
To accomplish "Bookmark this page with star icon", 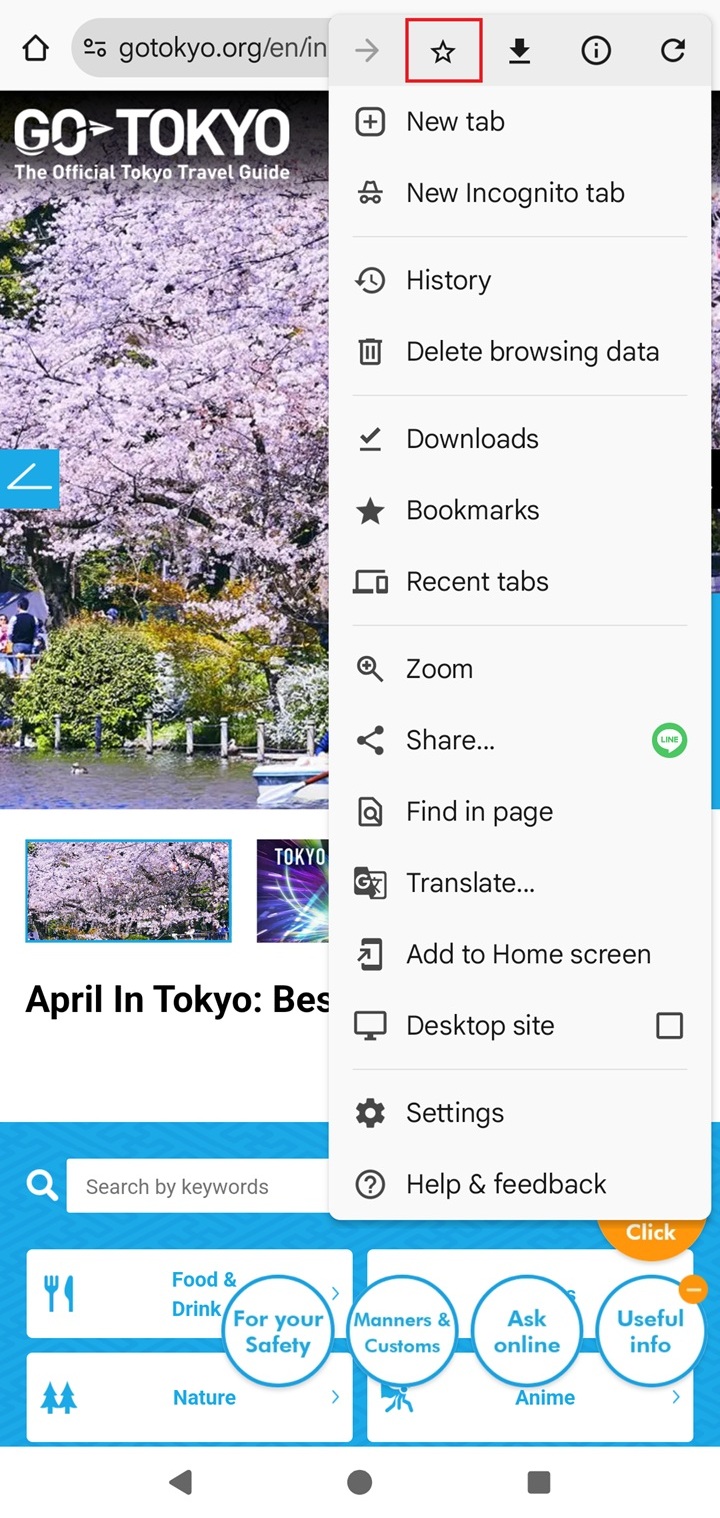I will [443, 50].
